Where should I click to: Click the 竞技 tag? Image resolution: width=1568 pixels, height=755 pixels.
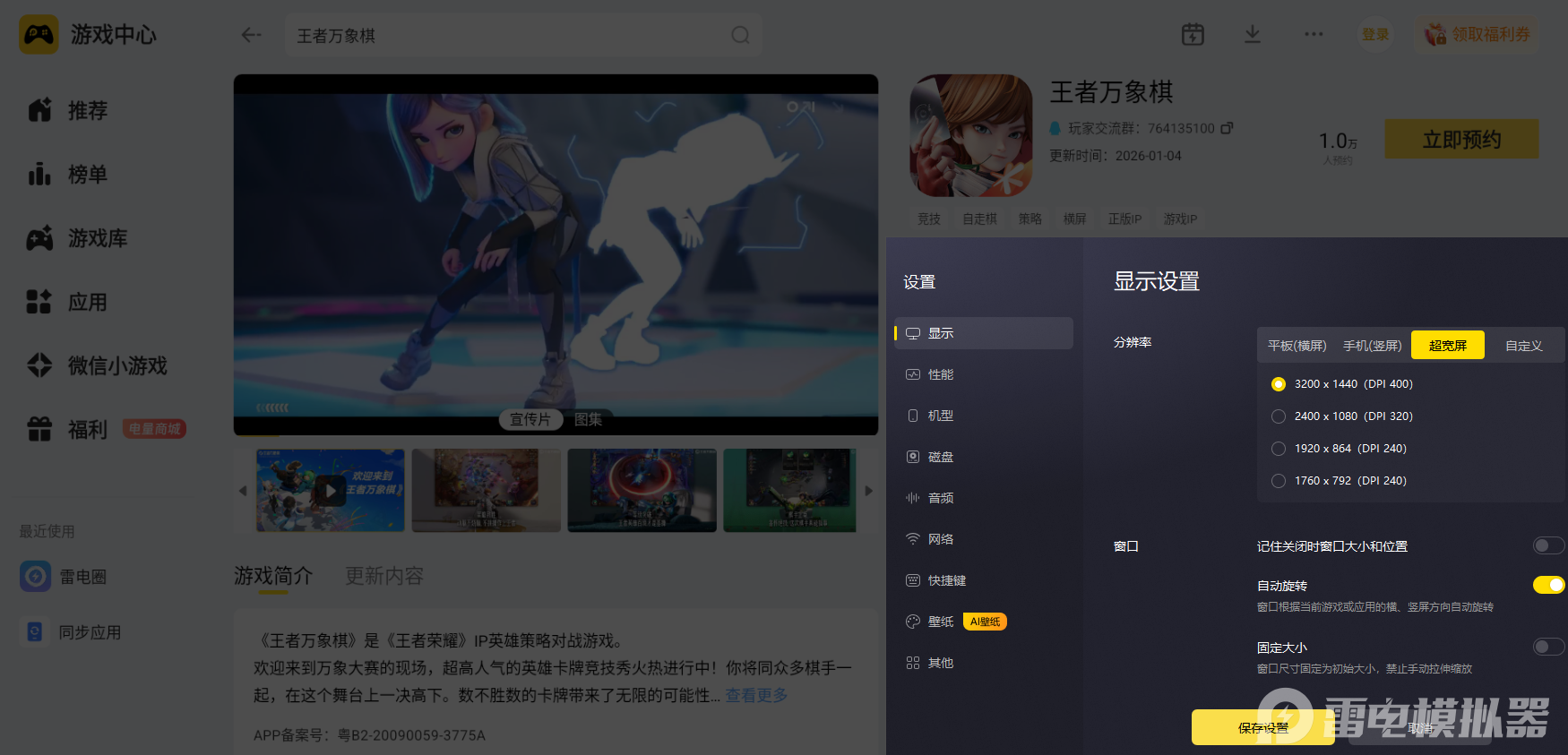point(929,219)
